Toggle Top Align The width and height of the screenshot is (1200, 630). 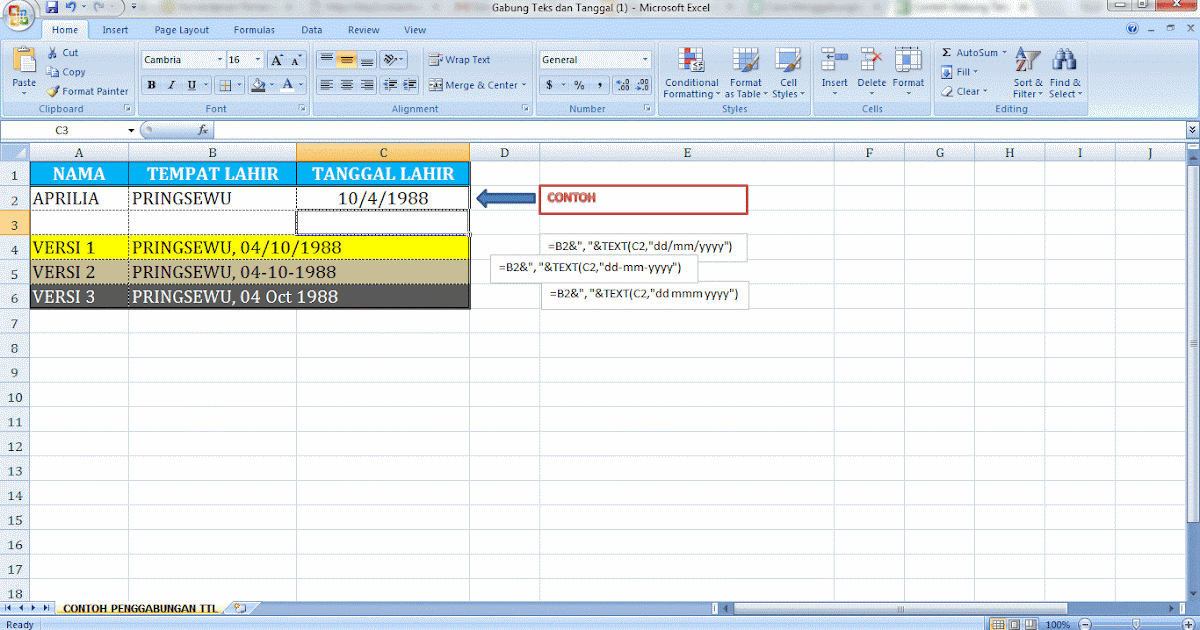tap(326, 60)
